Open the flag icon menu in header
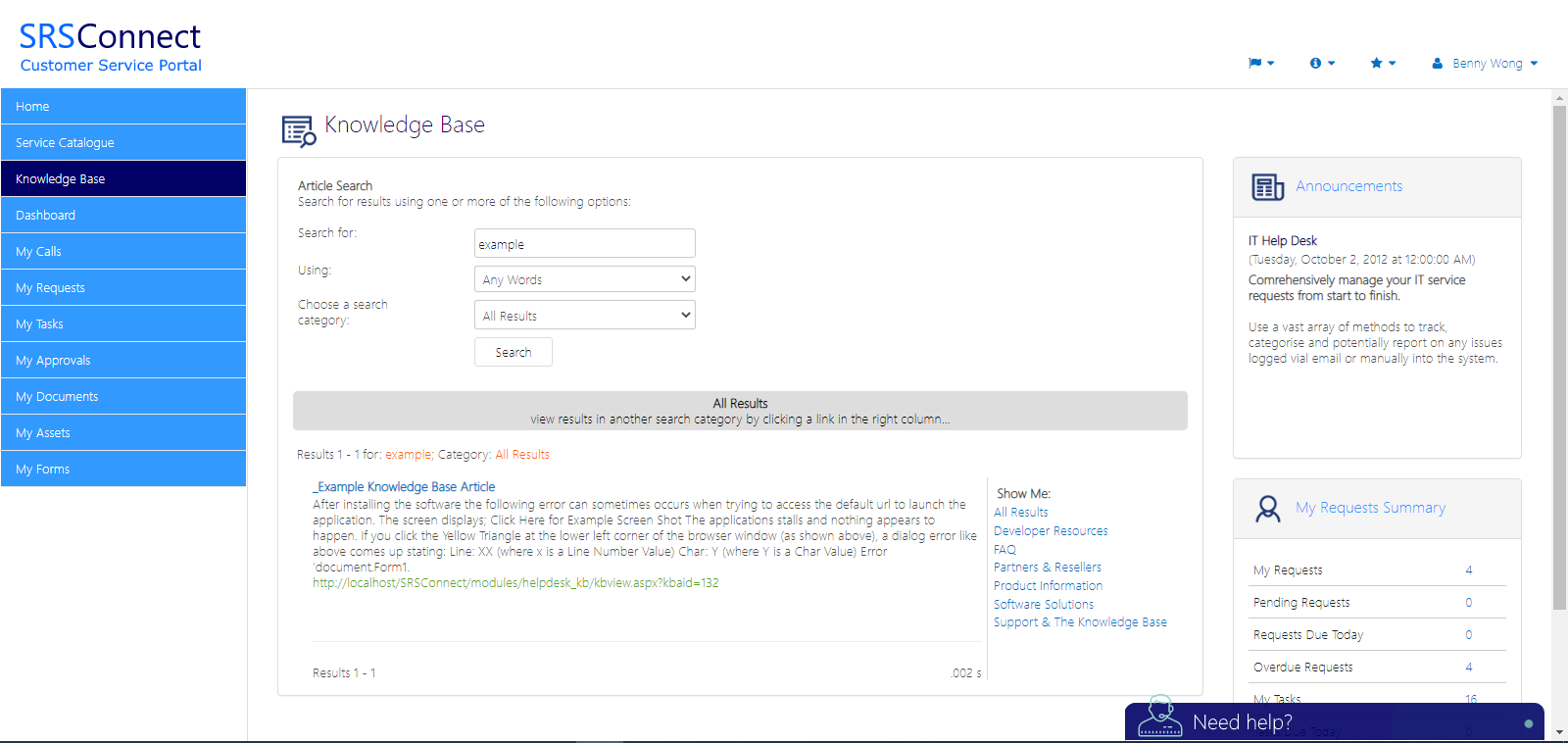This screenshot has height=743, width=1568. pos(1260,63)
